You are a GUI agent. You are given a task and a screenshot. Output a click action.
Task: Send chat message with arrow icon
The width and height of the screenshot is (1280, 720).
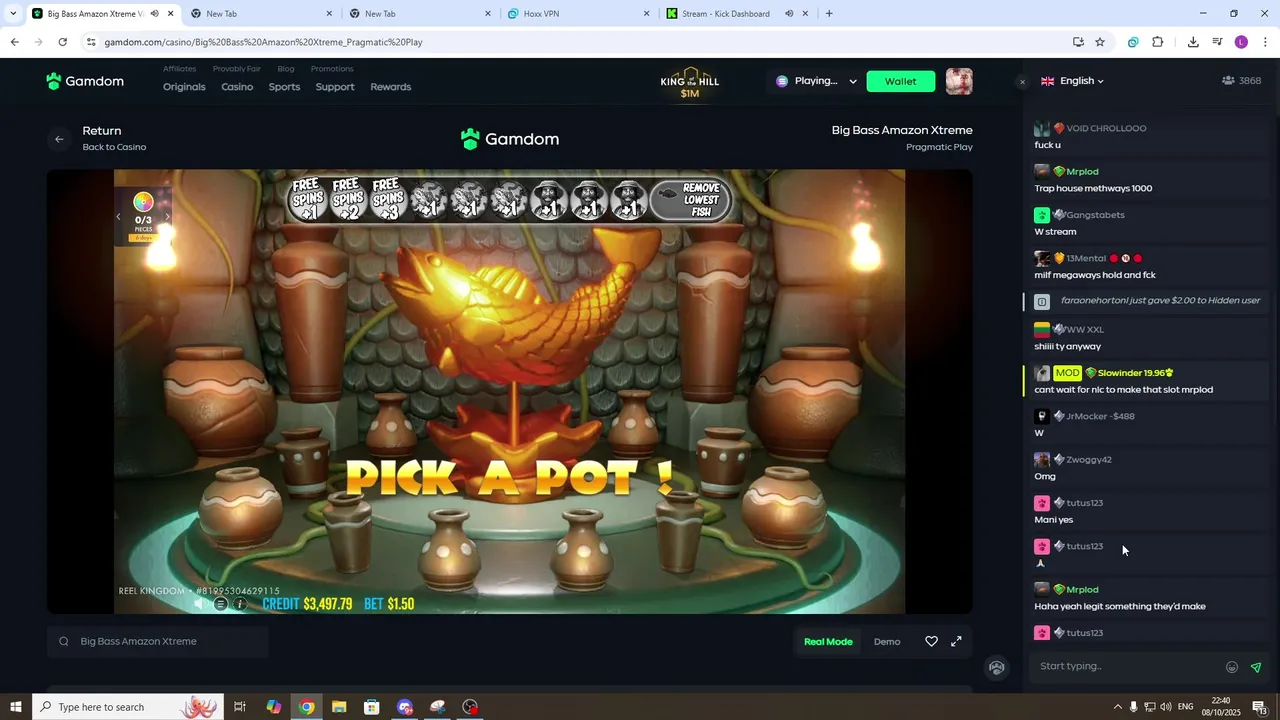pyautogui.click(x=1256, y=667)
